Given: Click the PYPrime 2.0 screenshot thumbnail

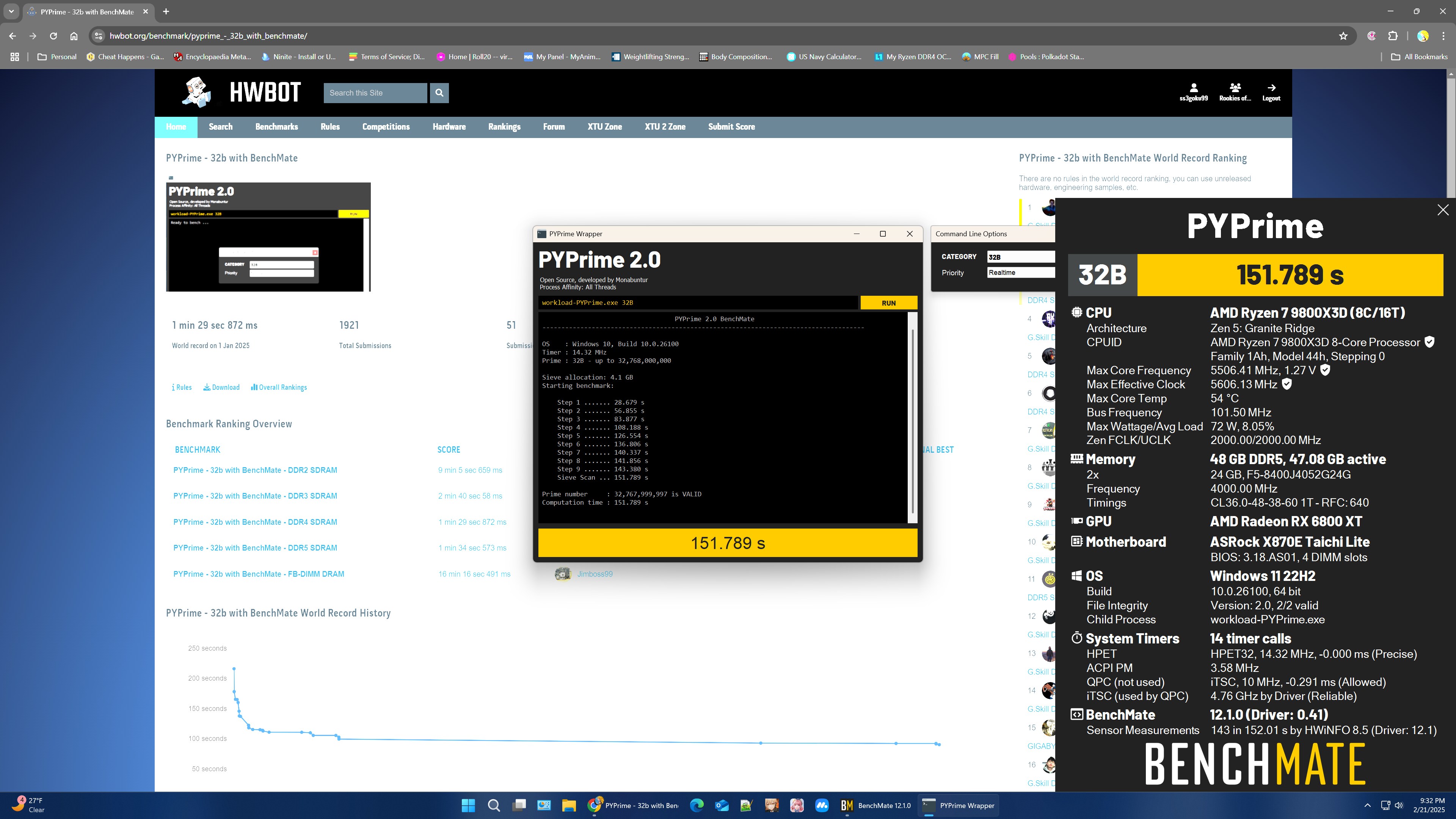Looking at the screenshot, I should [268, 237].
